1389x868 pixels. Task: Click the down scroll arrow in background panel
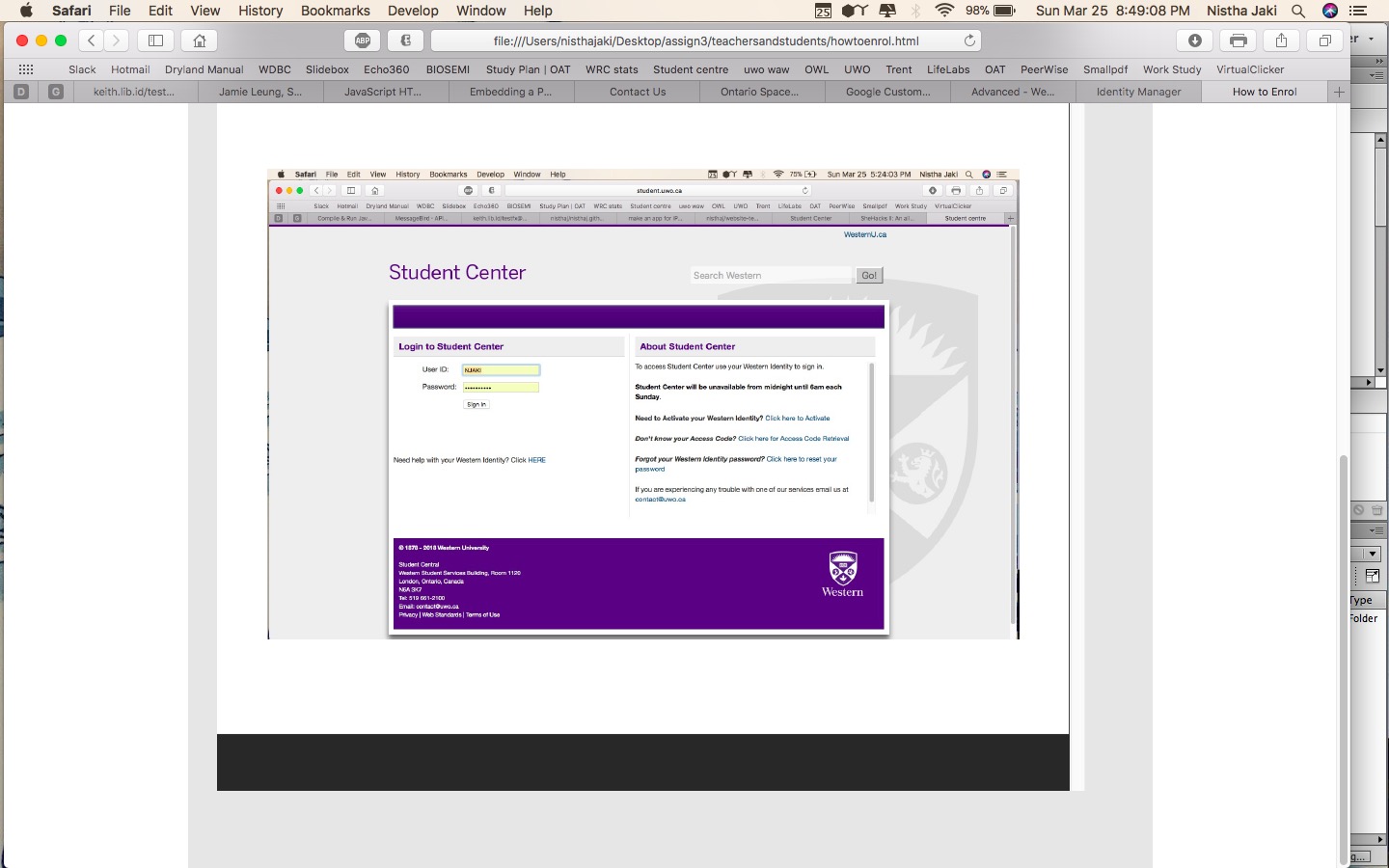[x=1380, y=369]
